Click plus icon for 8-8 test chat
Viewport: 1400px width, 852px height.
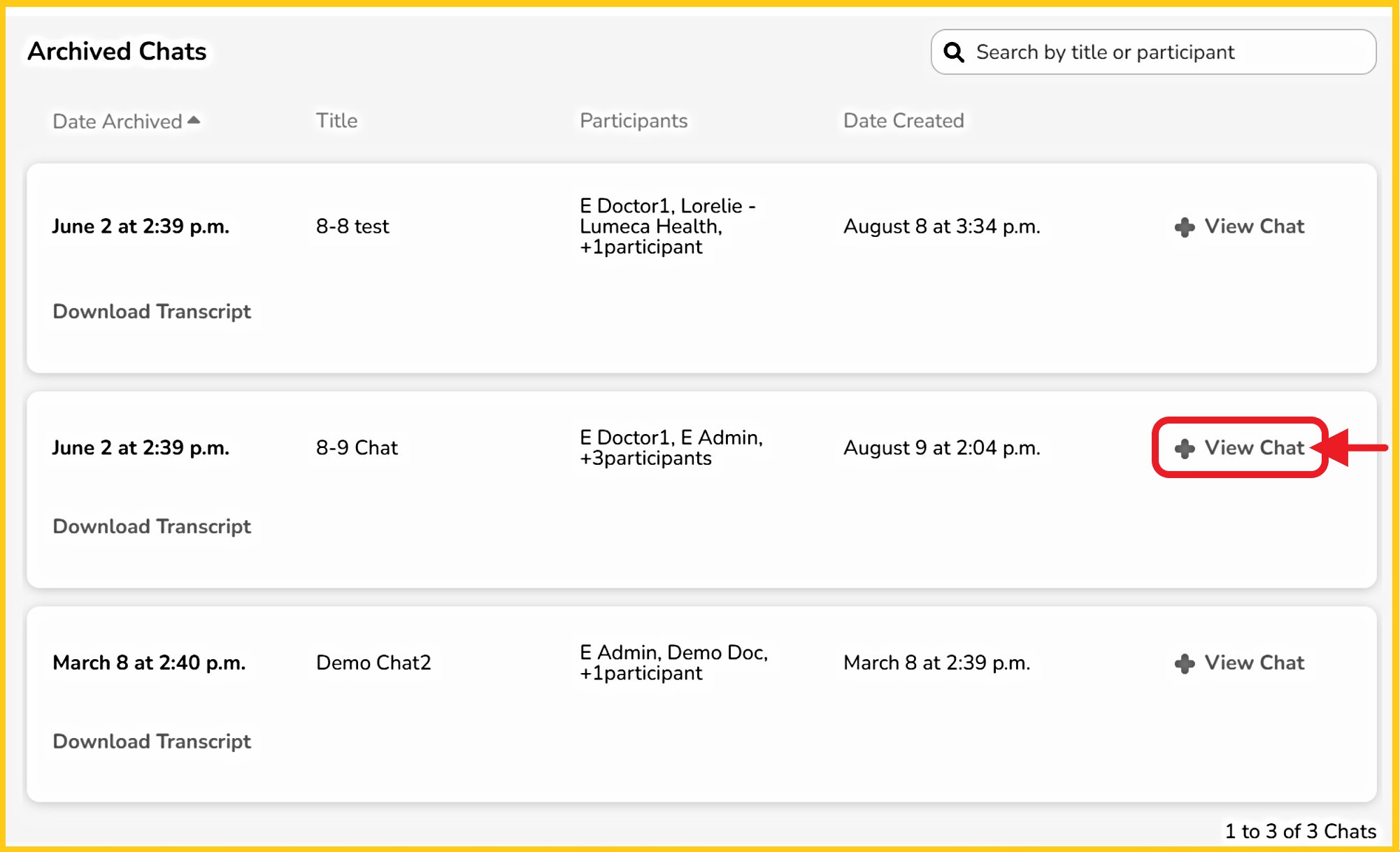pyautogui.click(x=1184, y=227)
